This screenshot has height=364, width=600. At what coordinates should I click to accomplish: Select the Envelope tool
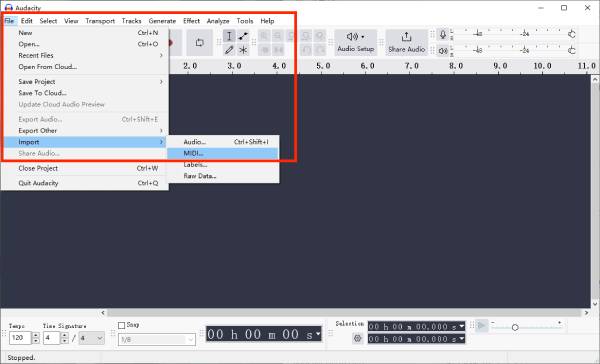click(x=243, y=36)
